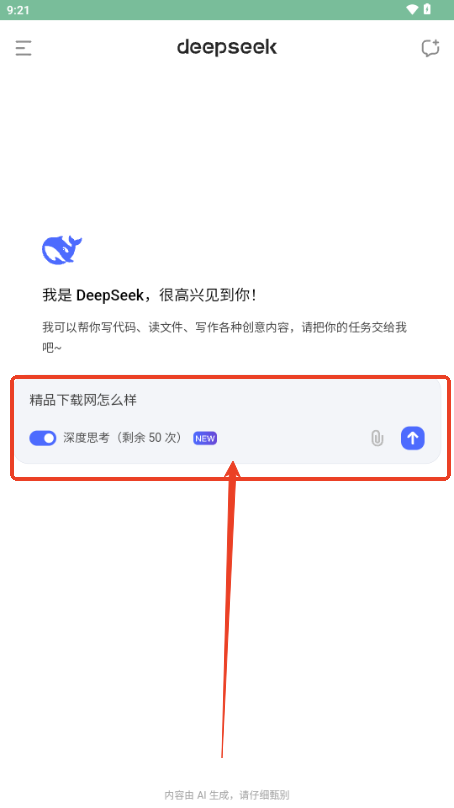Click the red arrowhead below the input box

pos(233,470)
